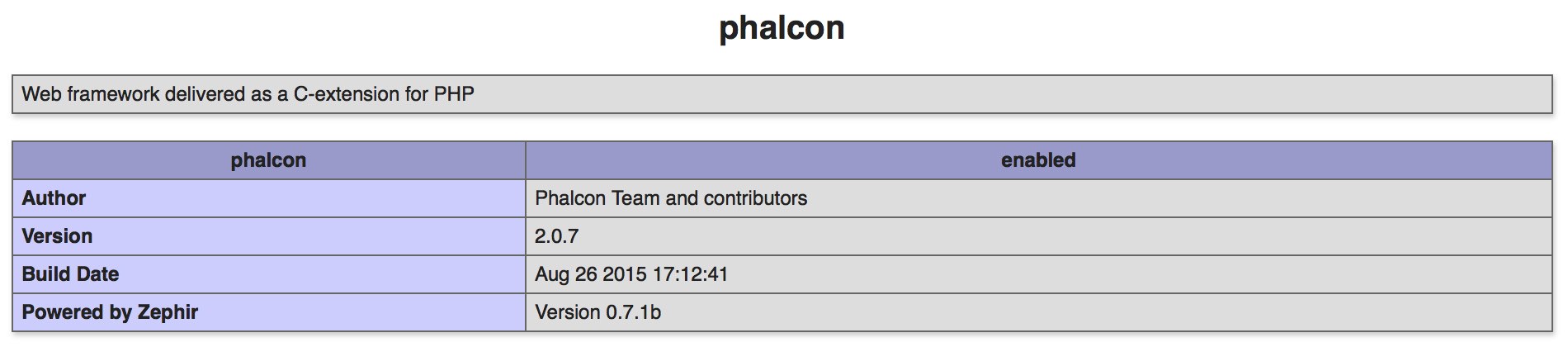Click the 2.0.7 version value
This screenshot has height=347, width=1568.
pyautogui.click(x=556, y=236)
